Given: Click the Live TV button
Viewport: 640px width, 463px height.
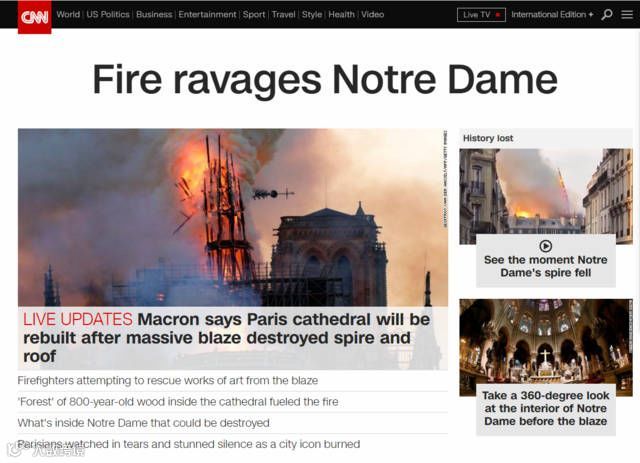Looking at the screenshot, I should [x=481, y=15].
